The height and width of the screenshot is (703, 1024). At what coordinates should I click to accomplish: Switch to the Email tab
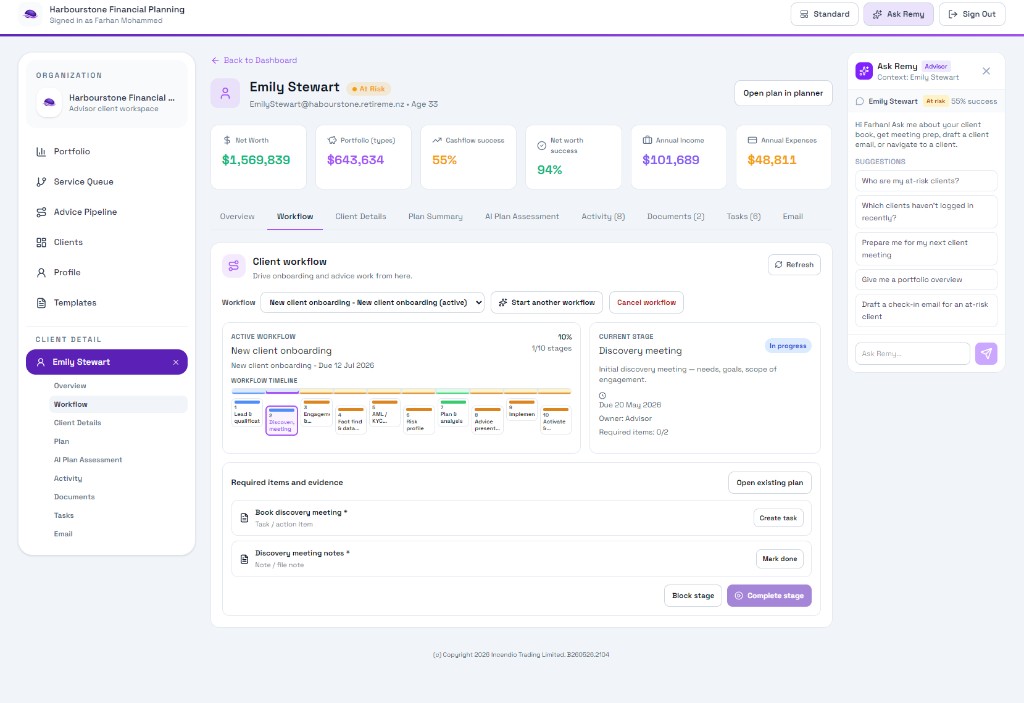click(x=793, y=216)
